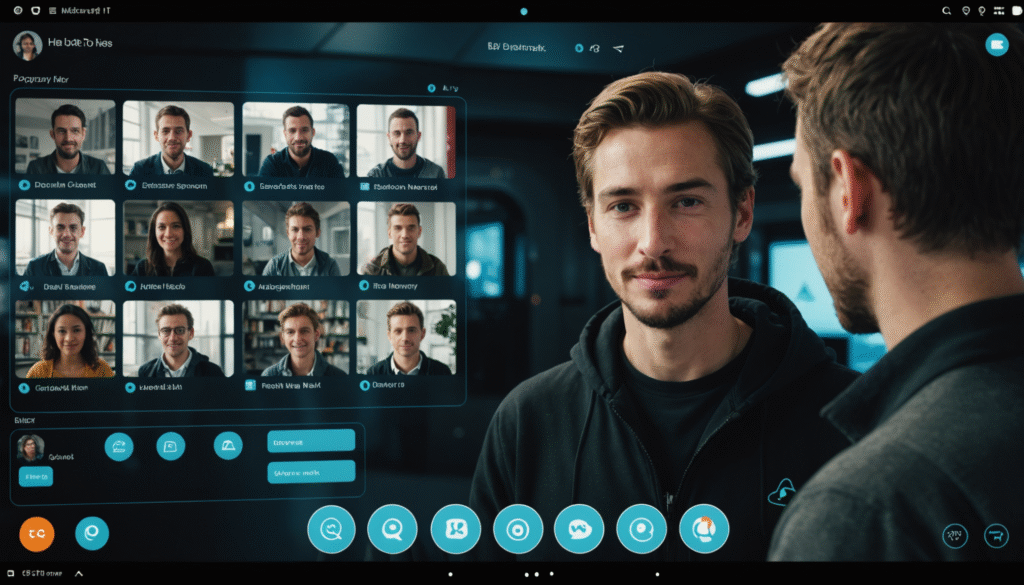The image size is (1024, 585).
Task: Open the grid menu icon in the top-right bar
Action: pyautogui.click(x=999, y=10)
